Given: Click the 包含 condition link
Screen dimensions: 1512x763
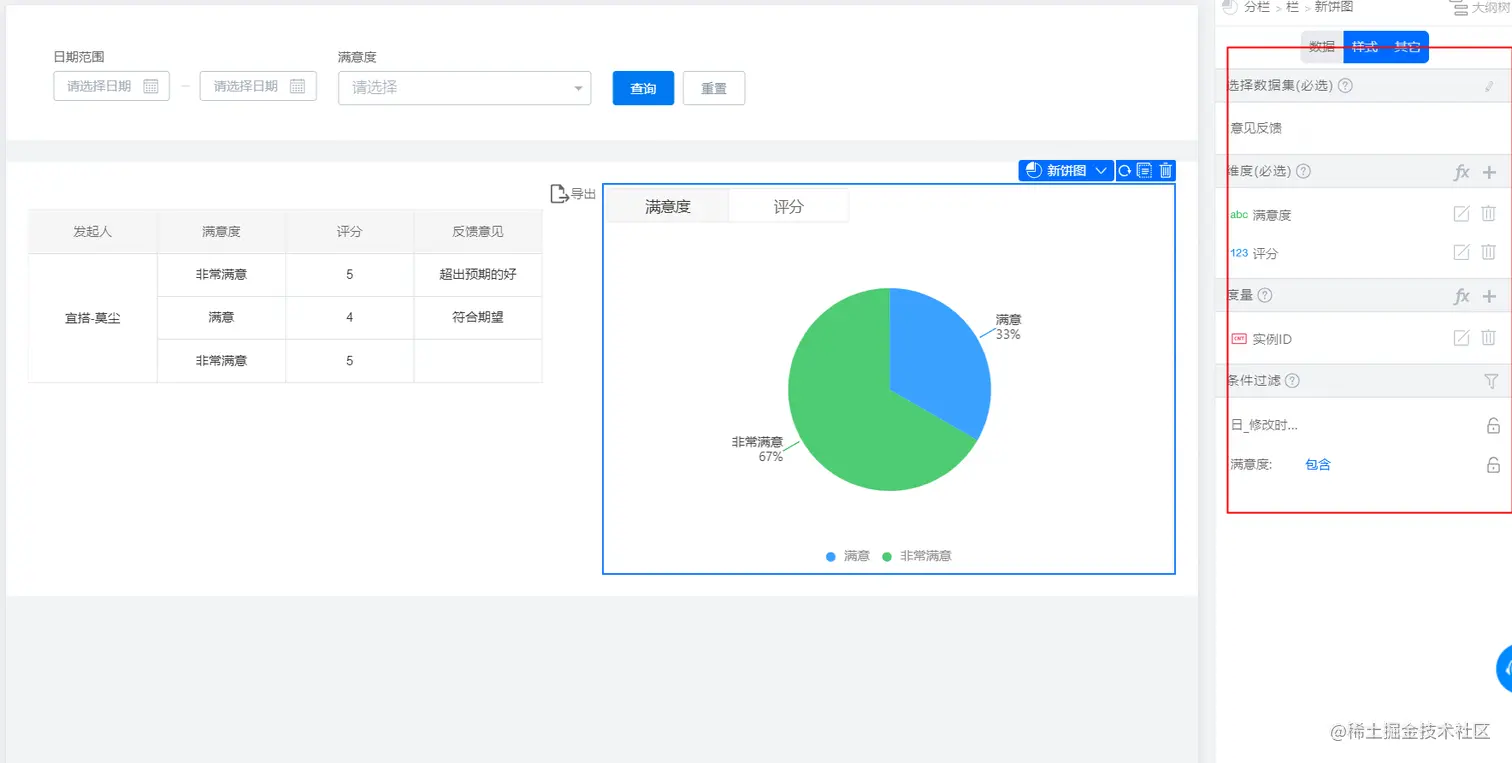Looking at the screenshot, I should (1318, 464).
